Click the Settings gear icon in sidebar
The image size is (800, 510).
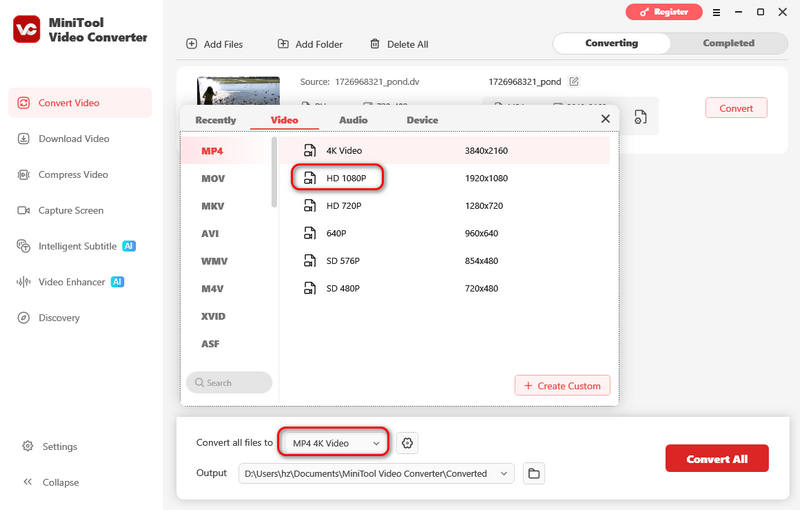point(28,446)
